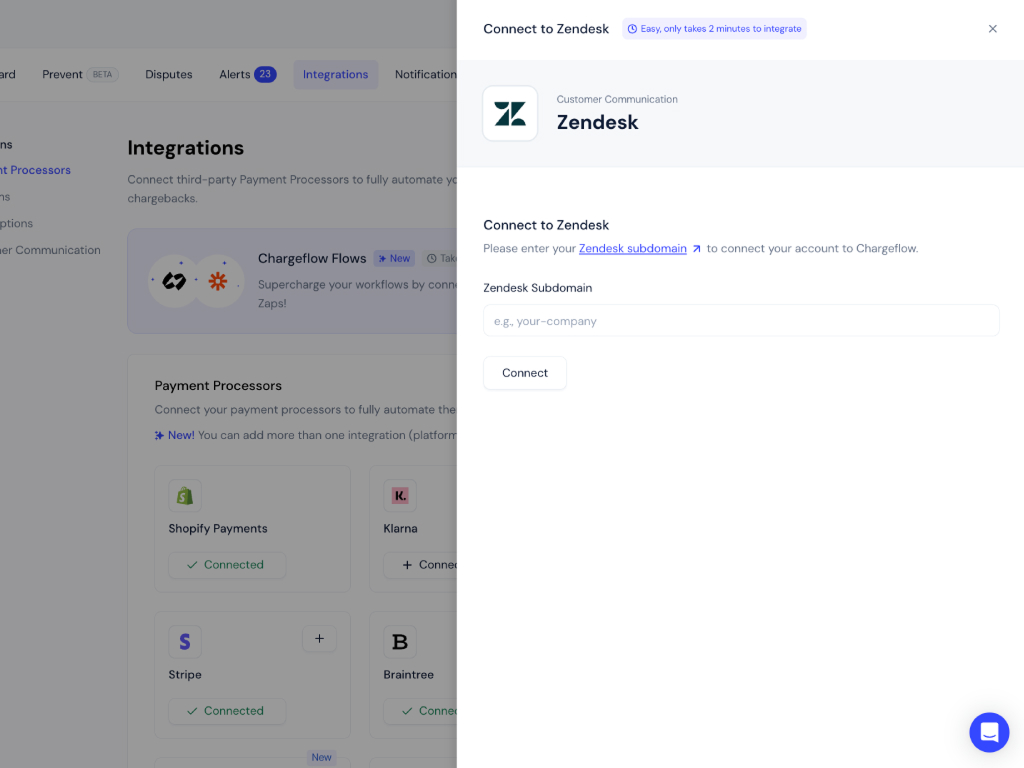
Task: Click the 2 minutes to integrate badge
Action: coord(714,29)
